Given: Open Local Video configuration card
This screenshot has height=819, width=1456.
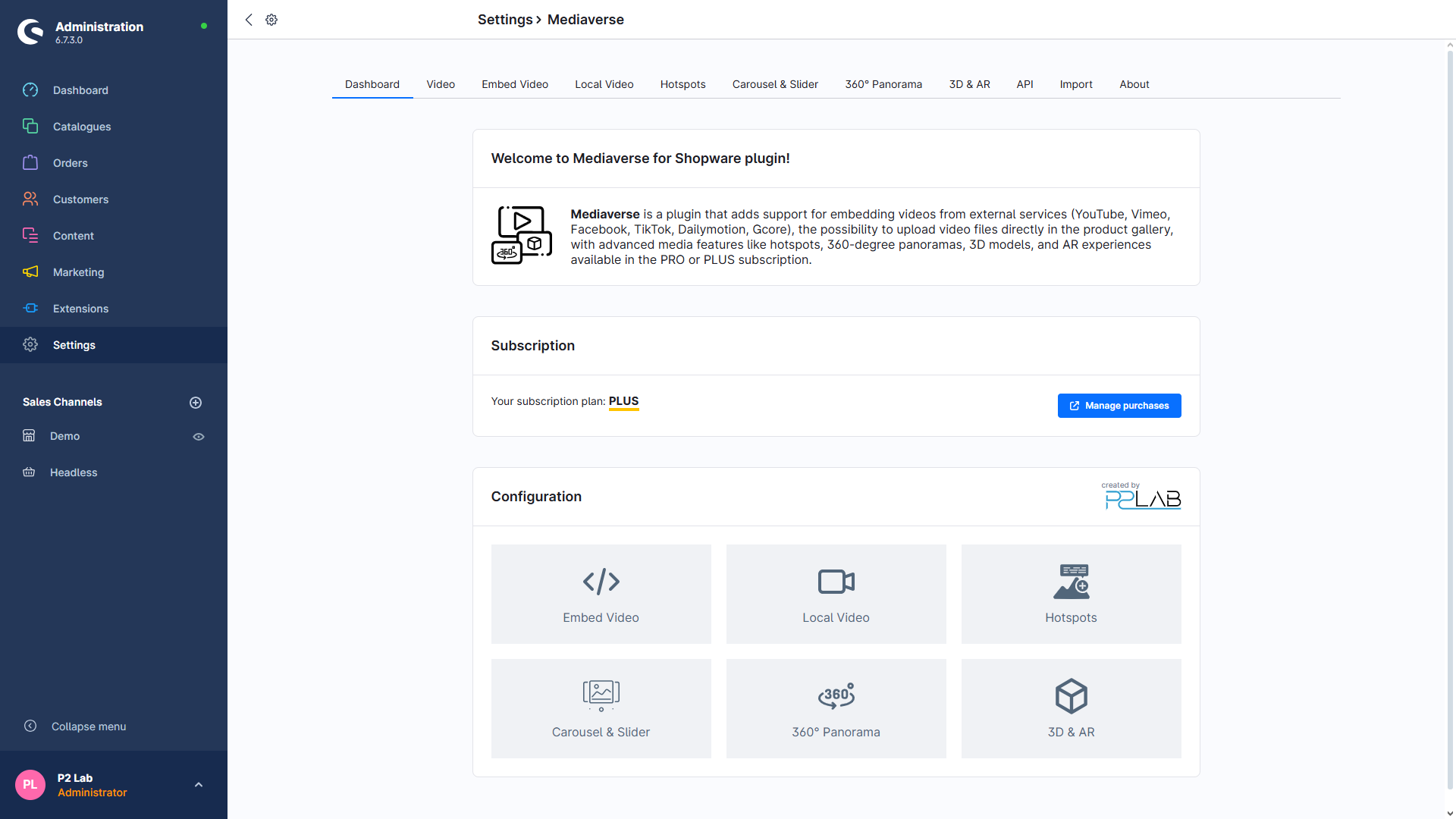Looking at the screenshot, I should tap(836, 594).
